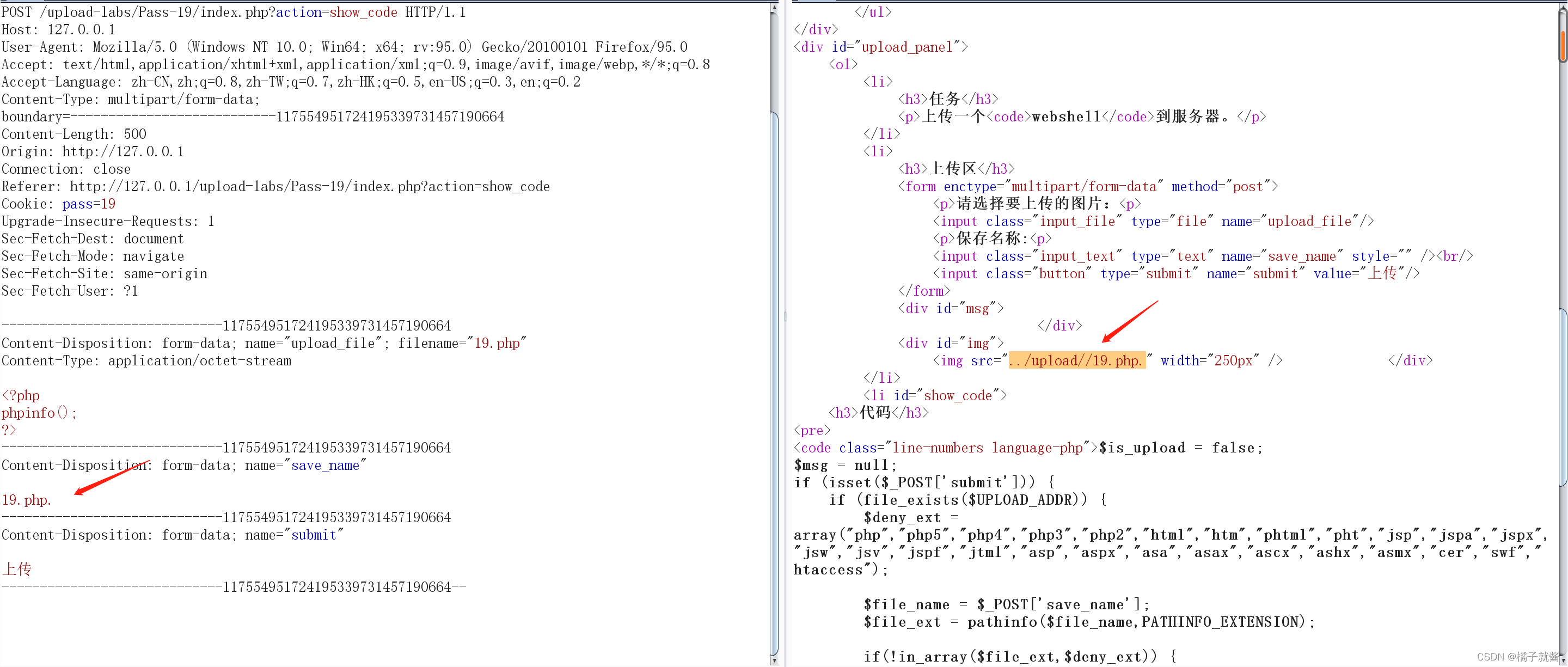Click the div id="upload_panel" tag in response
The height and width of the screenshot is (667, 1568).
coord(880,47)
